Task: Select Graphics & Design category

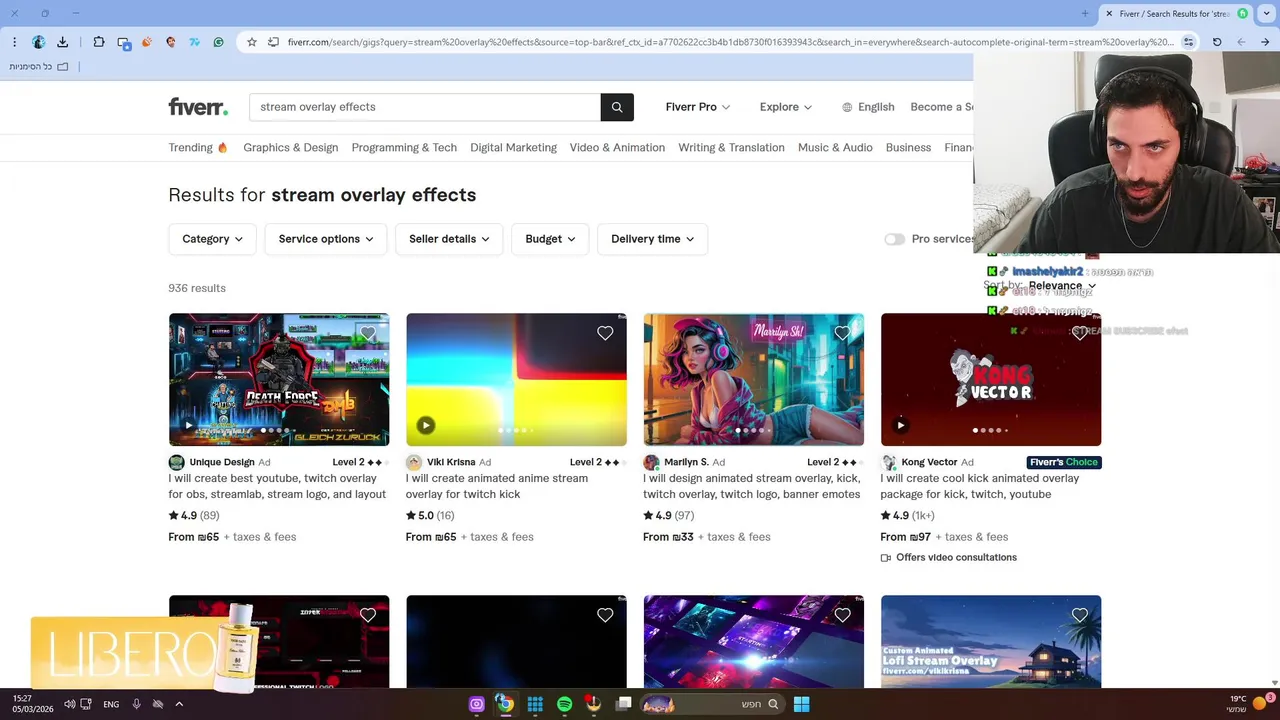Action: pos(290,147)
